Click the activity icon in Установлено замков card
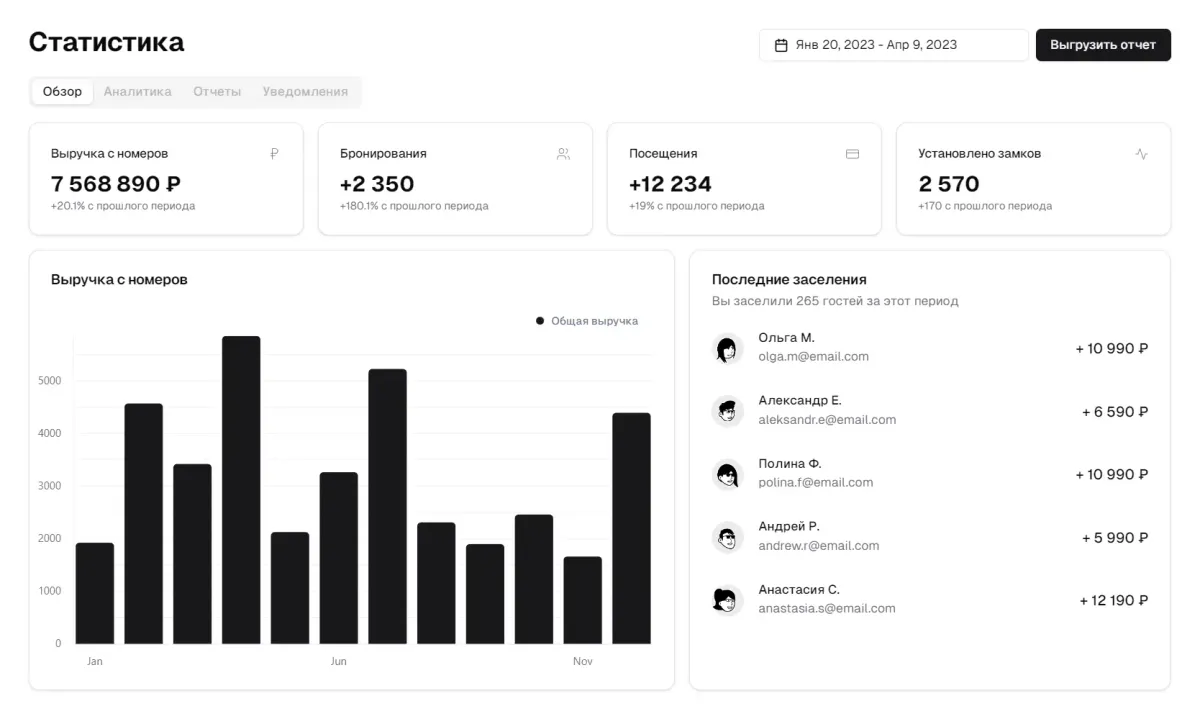 [1141, 154]
